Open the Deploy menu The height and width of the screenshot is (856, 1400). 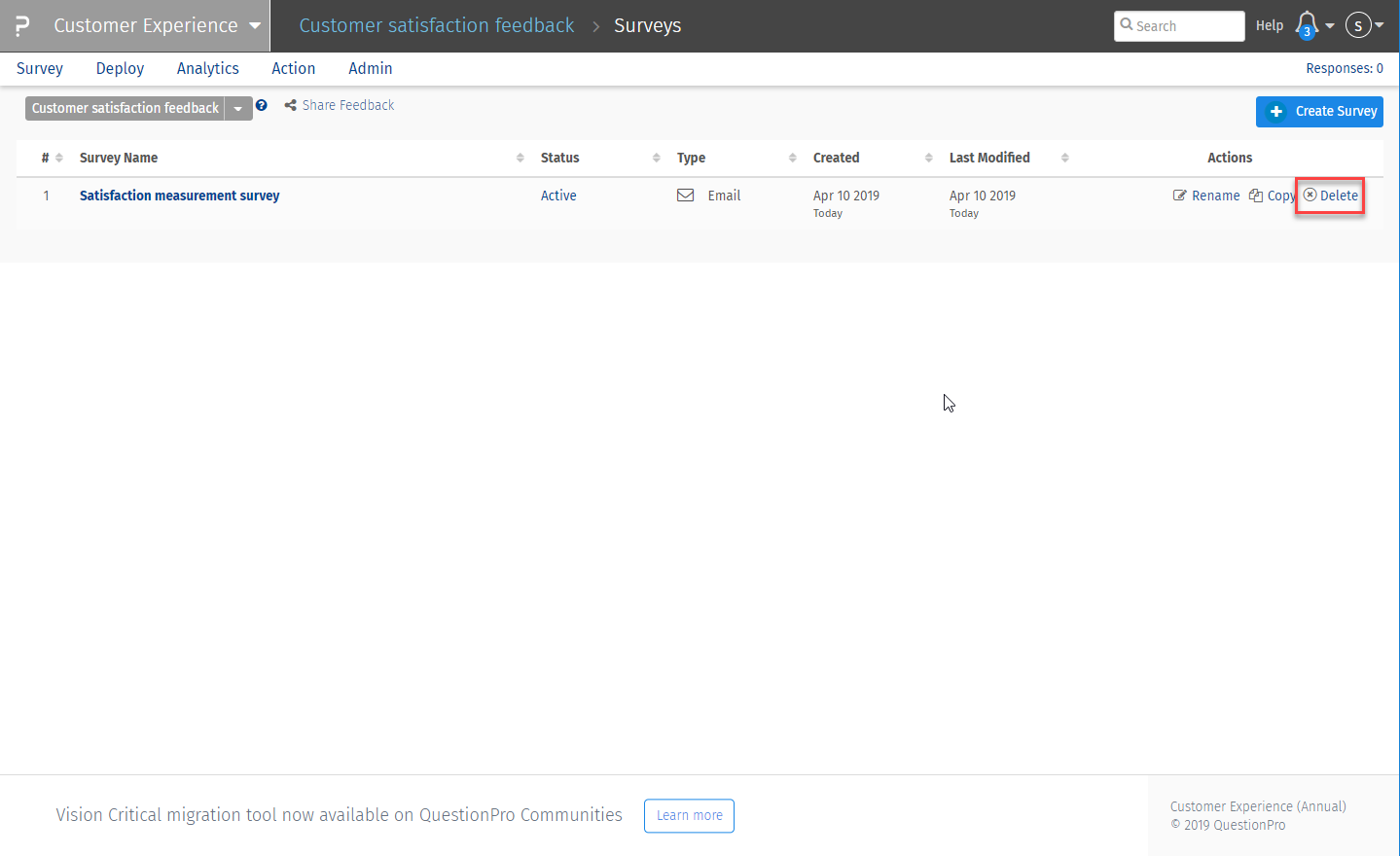click(x=120, y=68)
